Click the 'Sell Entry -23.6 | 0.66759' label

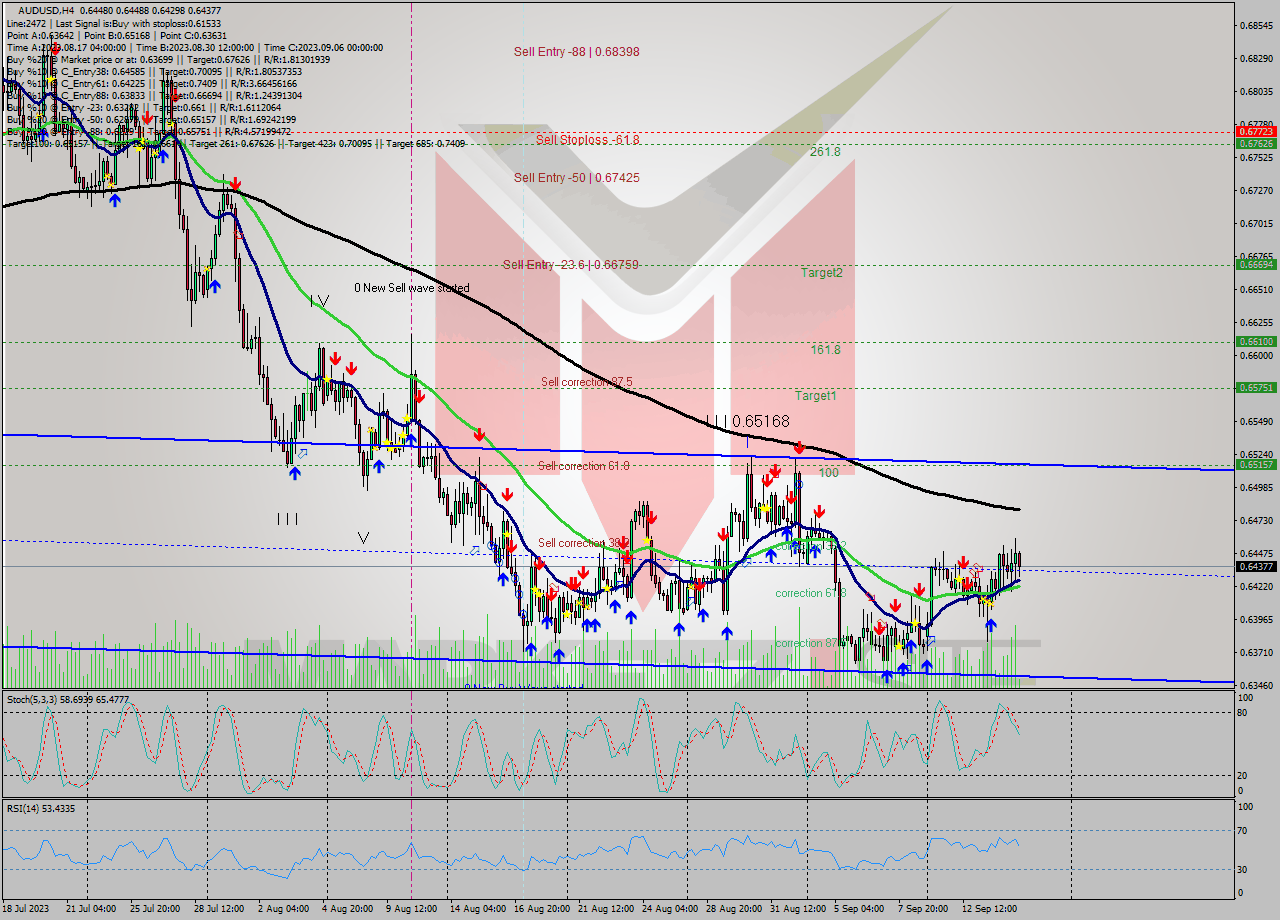coord(570,265)
